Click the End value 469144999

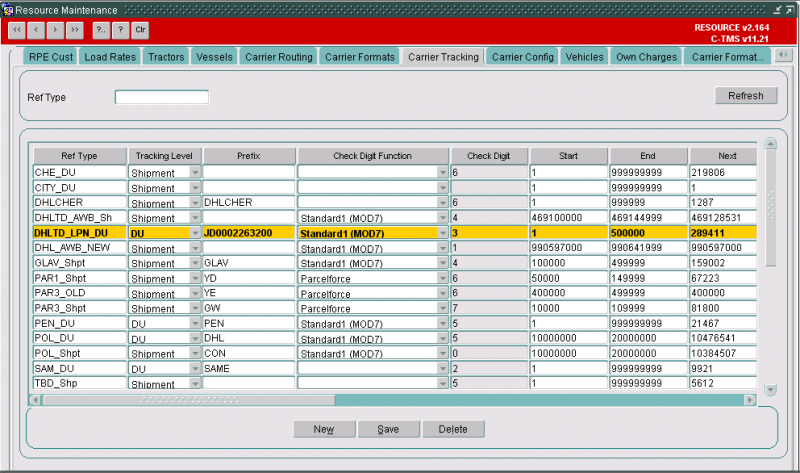[648, 217]
